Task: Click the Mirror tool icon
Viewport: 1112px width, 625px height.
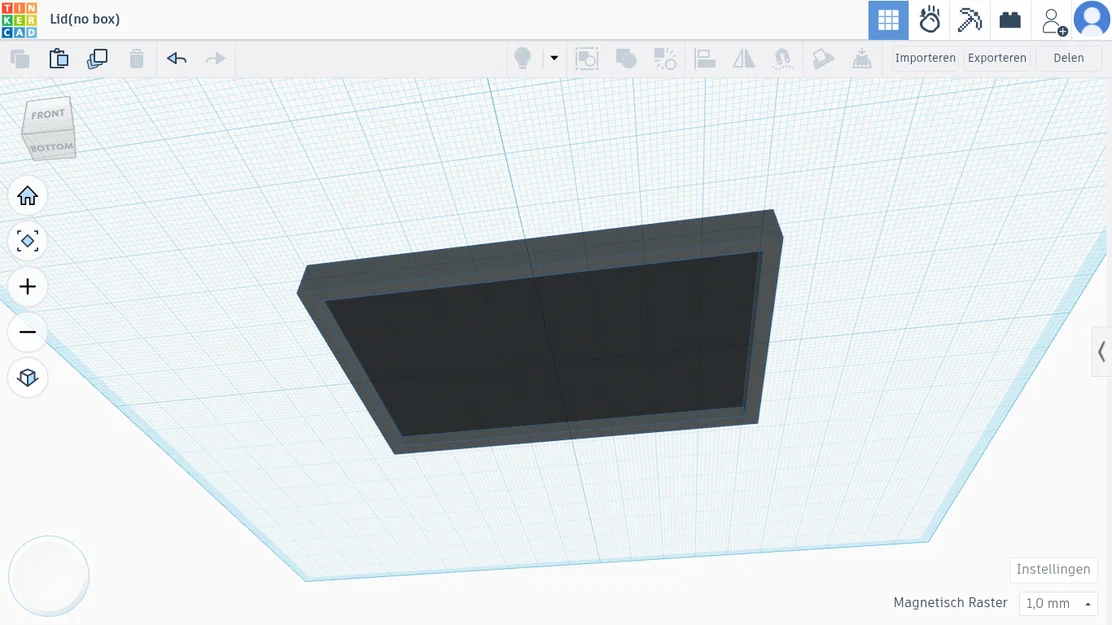Action: 743,59
